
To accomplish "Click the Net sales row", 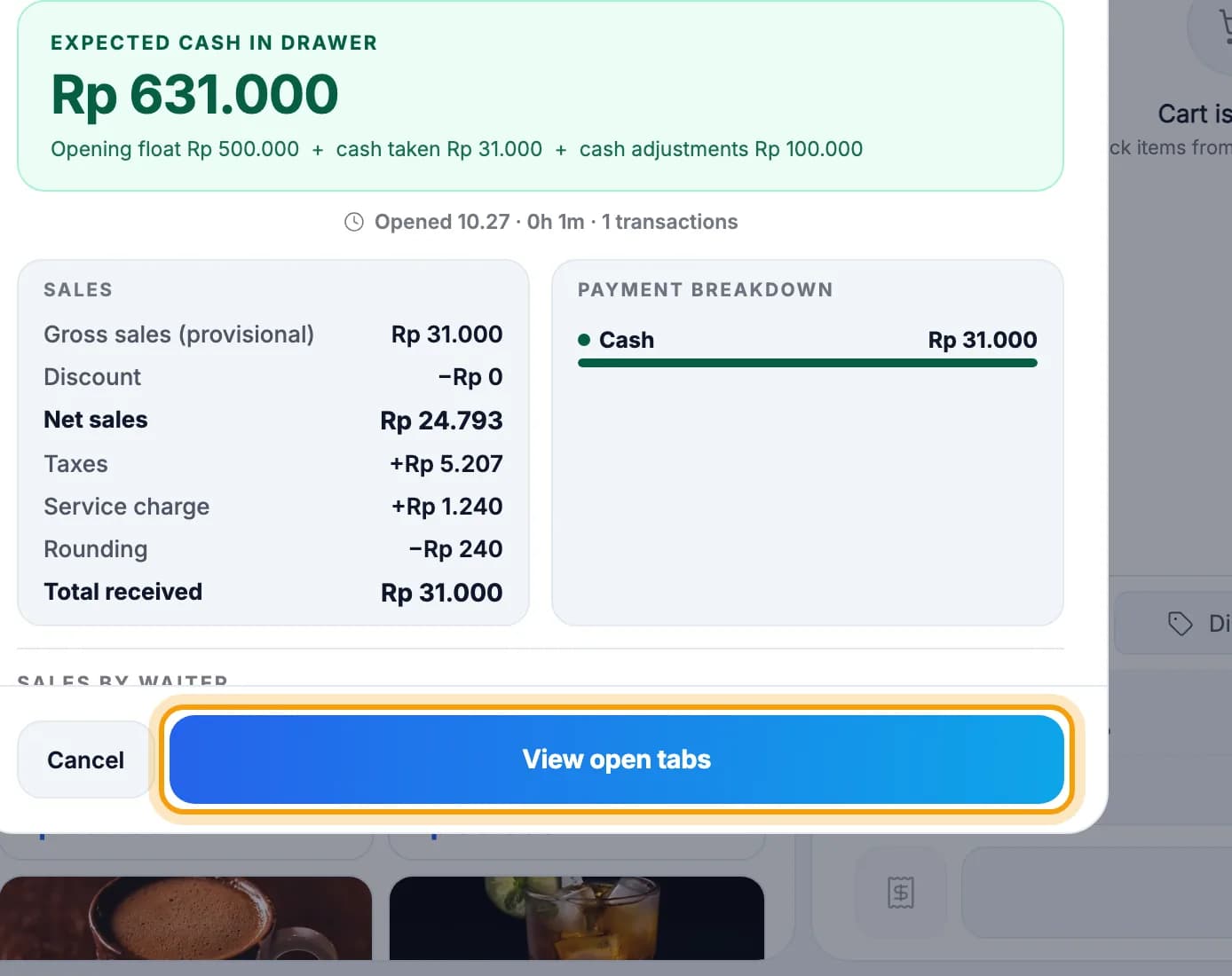I will pyautogui.click(x=273, y=420).
